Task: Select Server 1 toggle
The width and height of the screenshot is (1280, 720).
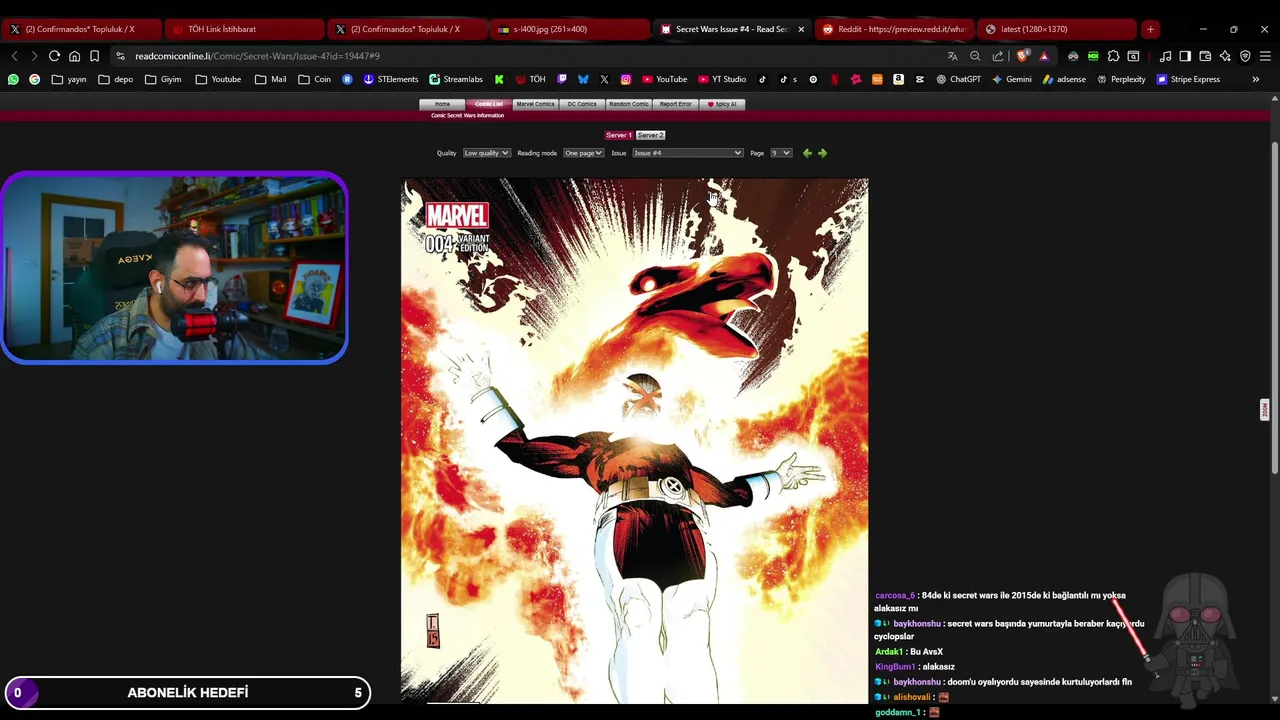Action: pyautogui.click(x=619, y=135)
